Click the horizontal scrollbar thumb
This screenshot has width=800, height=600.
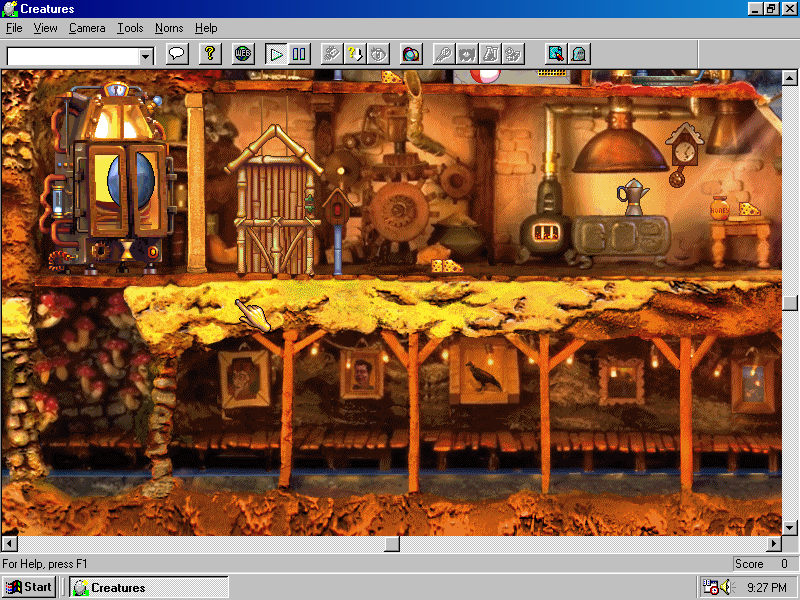(392, 544)
